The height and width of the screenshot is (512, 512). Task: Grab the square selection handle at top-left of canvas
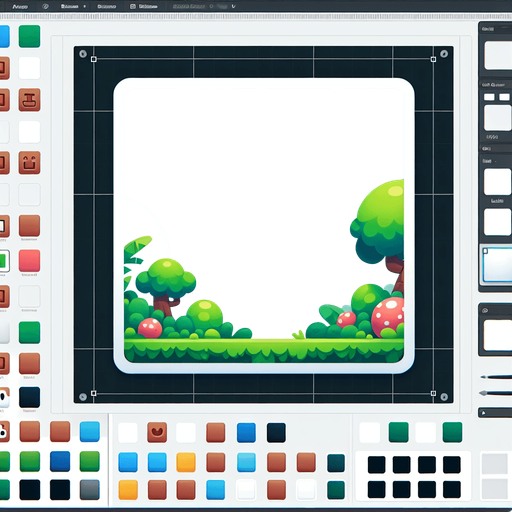[x=94, y=59]
